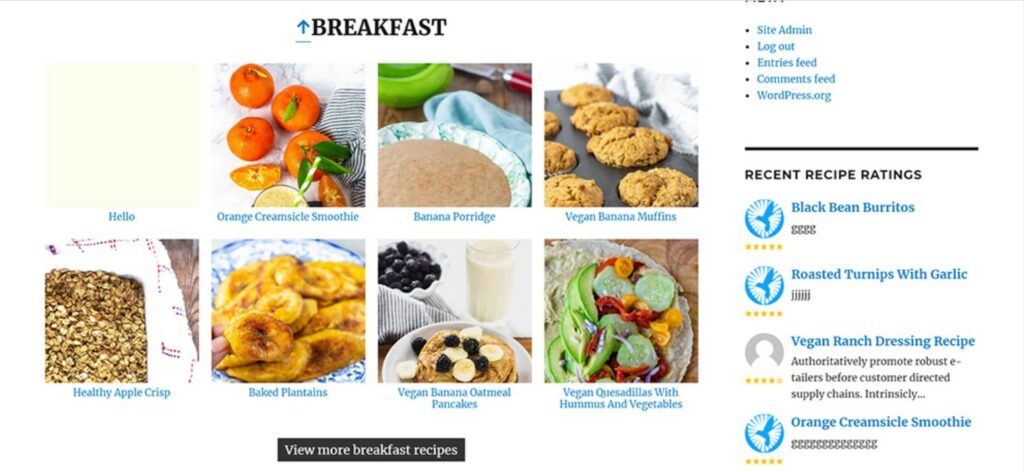Screen dimensions: 1024x472
Task: Select the Vegan Banana Muffins image
Action: pyautogui.click(x=621, y=135)
